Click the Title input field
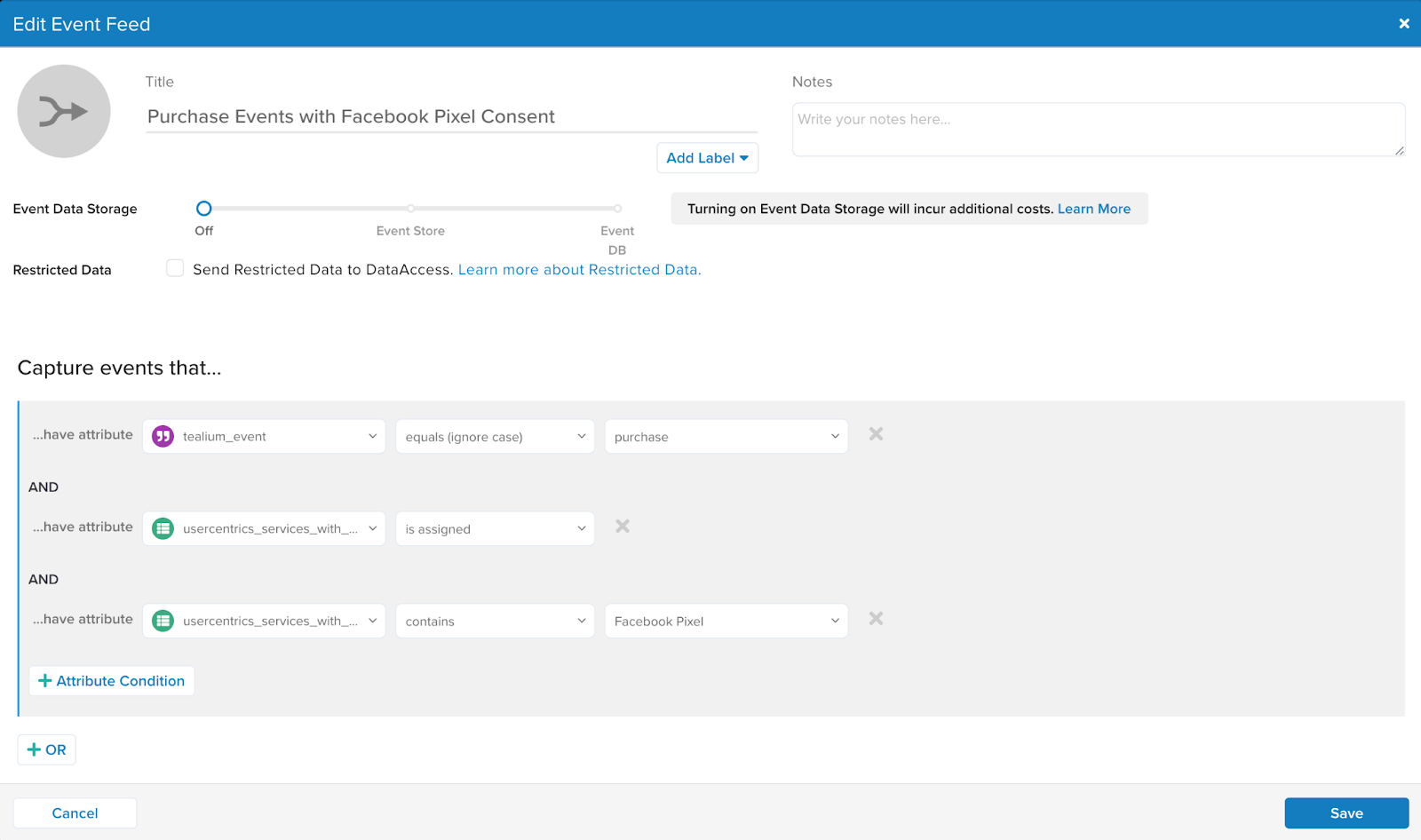This screenshot has width=1421, height=840. click(x=452, y=116)
